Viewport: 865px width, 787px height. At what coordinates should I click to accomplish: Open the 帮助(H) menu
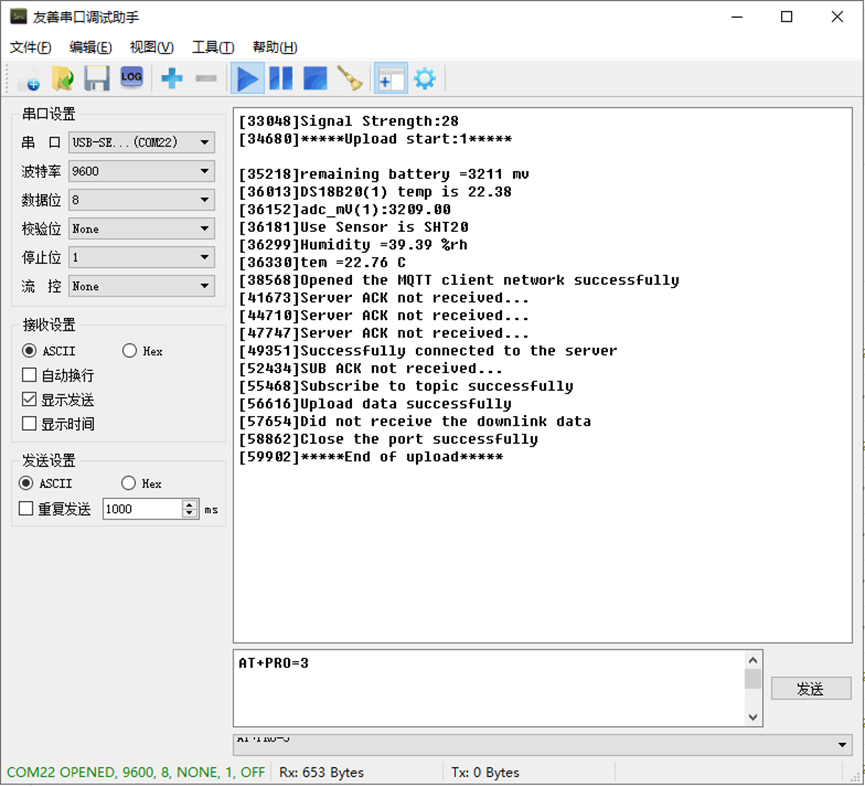coord(275,47)
